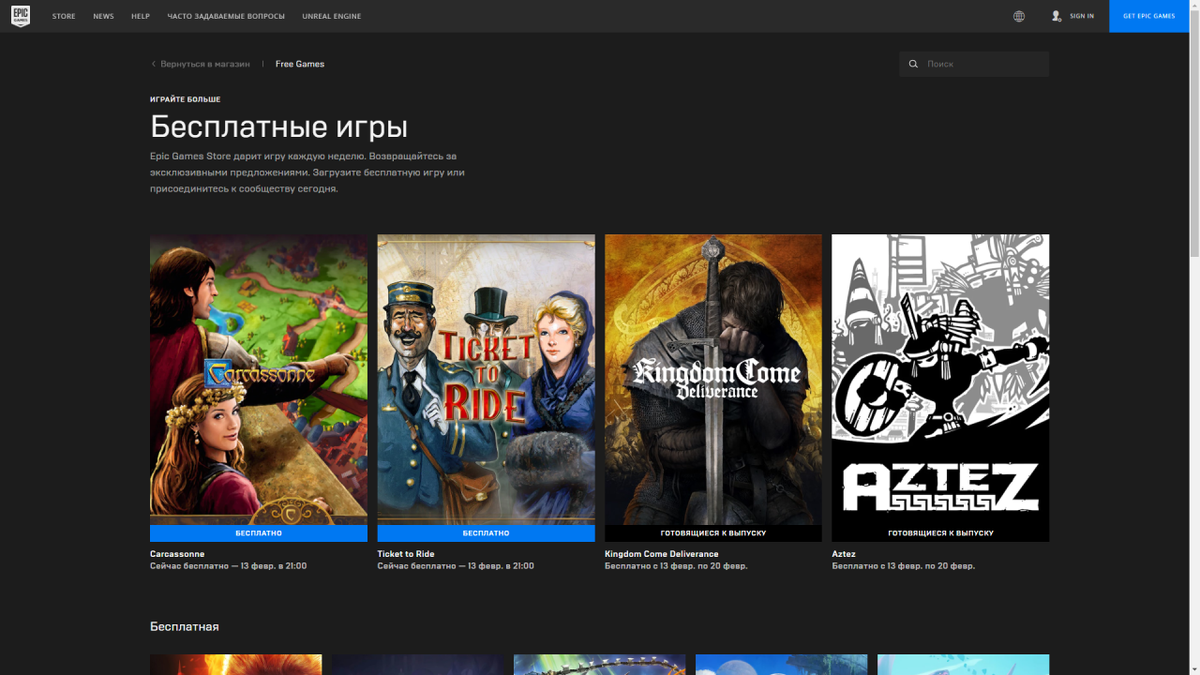Viewport: 1200px width, 675px height.
Task: Open the Carcassonne cover image
Action: (259, 380)
